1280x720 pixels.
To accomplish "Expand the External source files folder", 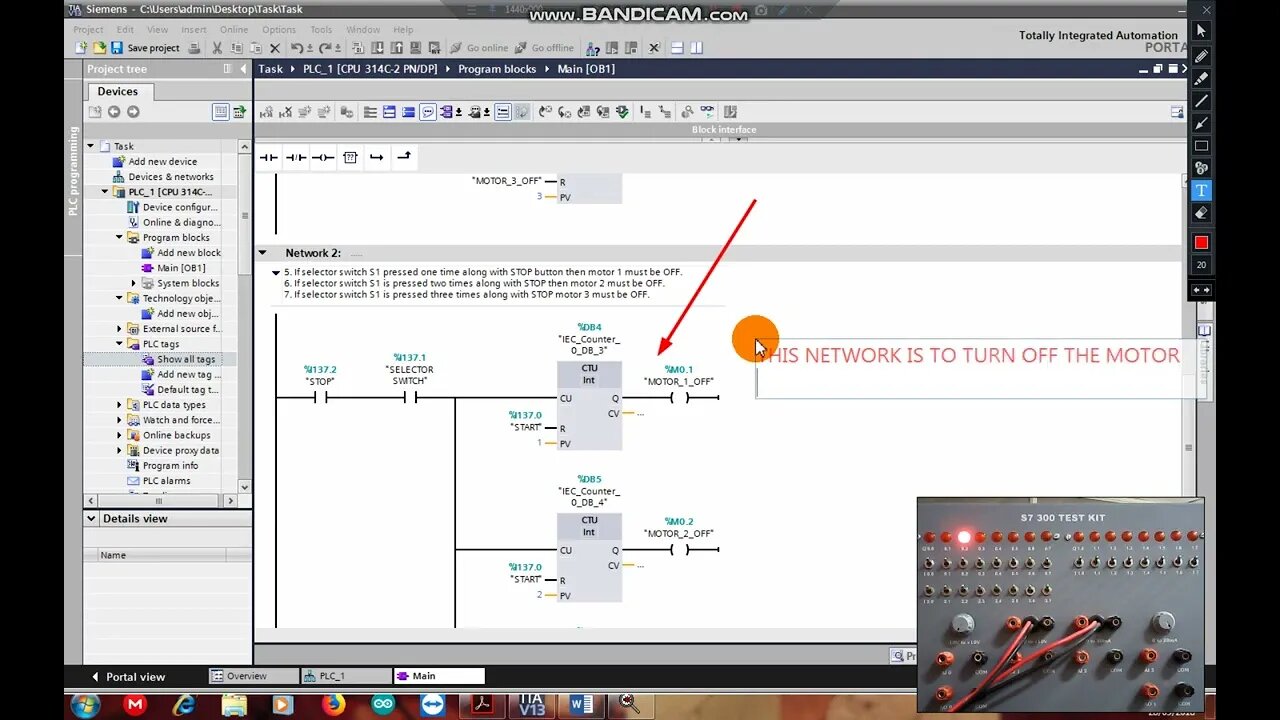I will tap(119, 329).
